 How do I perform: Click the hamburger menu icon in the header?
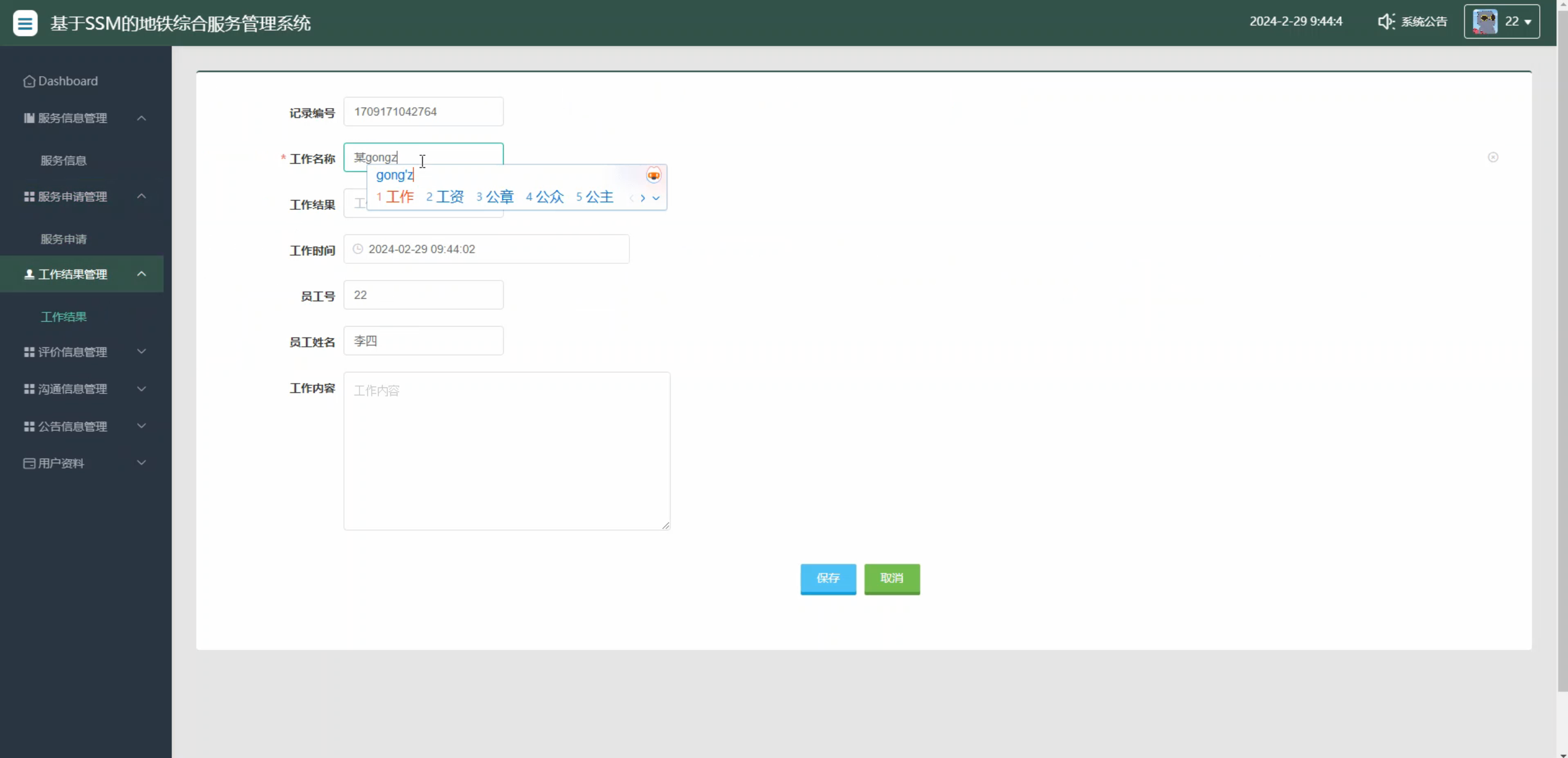[x=25, y=23]
